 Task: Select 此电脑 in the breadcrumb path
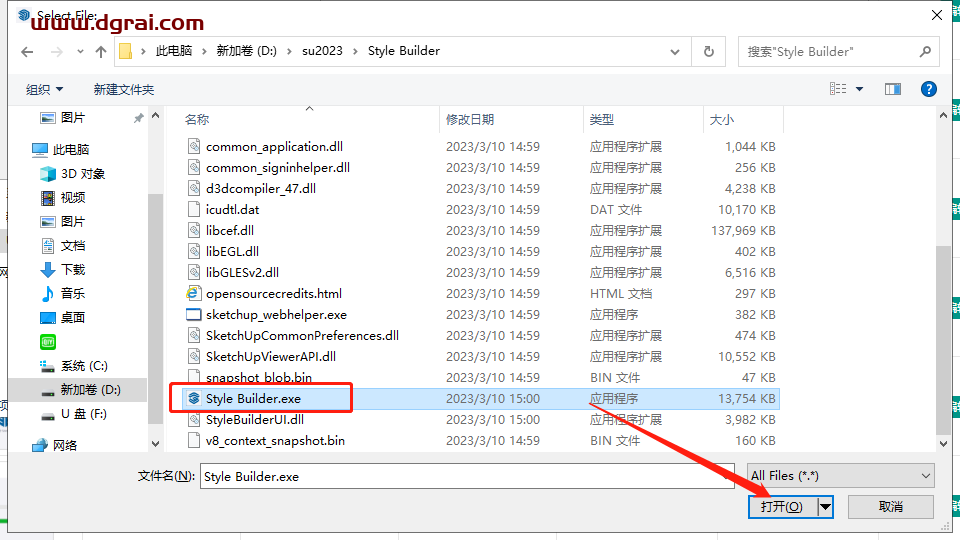174,51
